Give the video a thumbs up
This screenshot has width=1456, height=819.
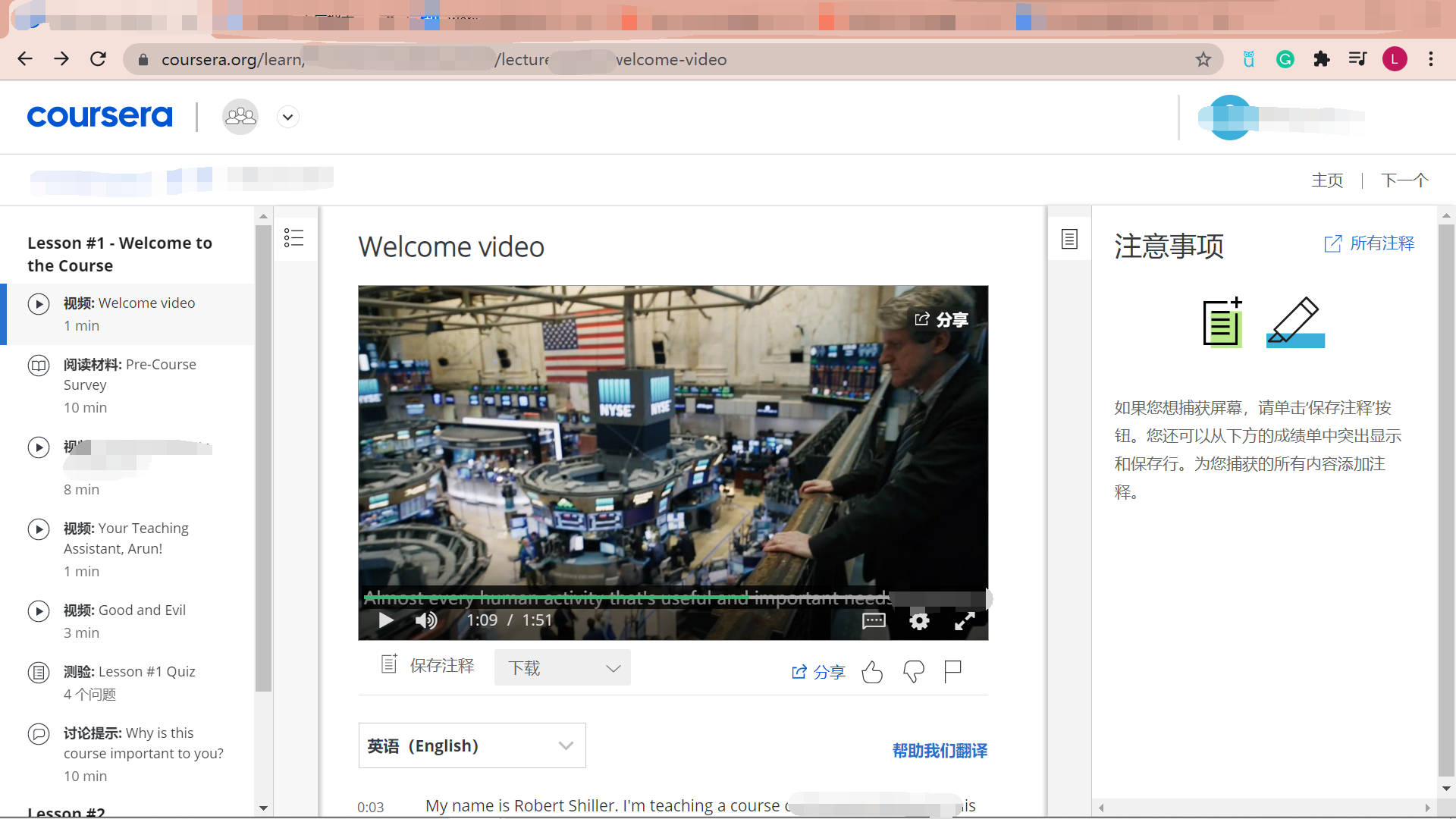point(872,672)
